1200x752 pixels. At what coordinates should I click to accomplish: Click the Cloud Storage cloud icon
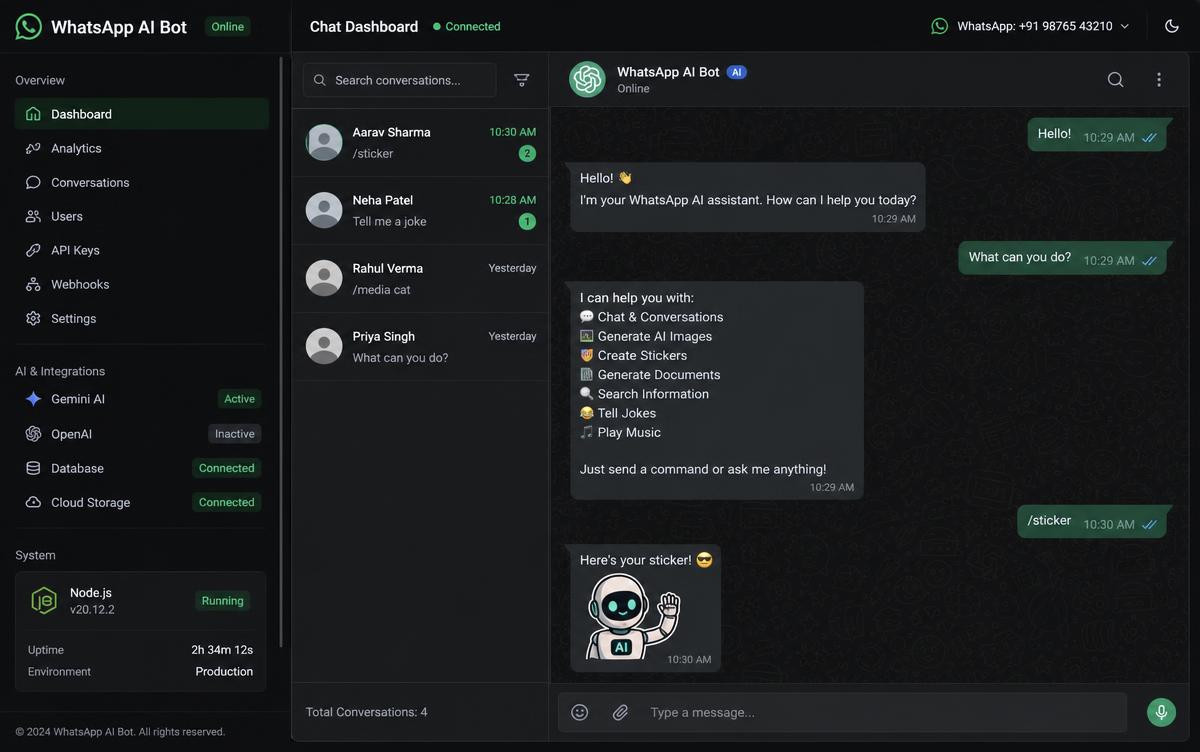pyautogui.click(x=33, y=502)
